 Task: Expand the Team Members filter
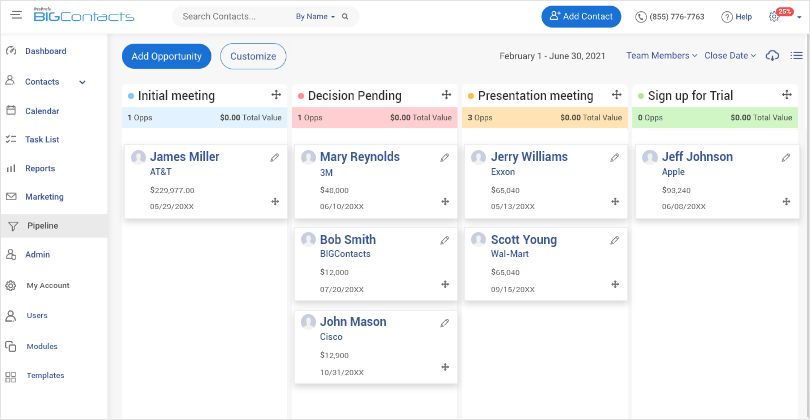tap(662, 56)
